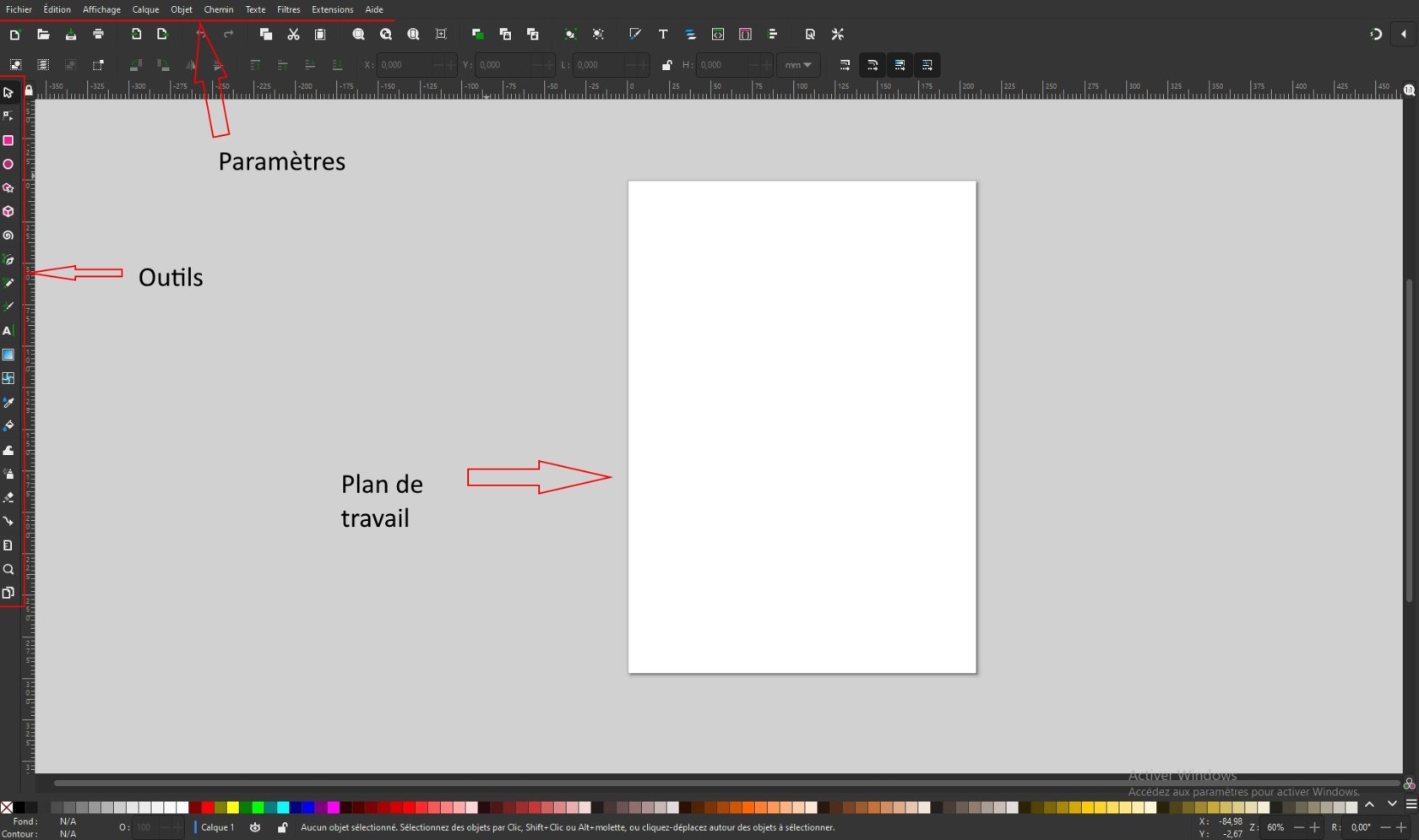Select the Tweak tool

click(8, 450)
